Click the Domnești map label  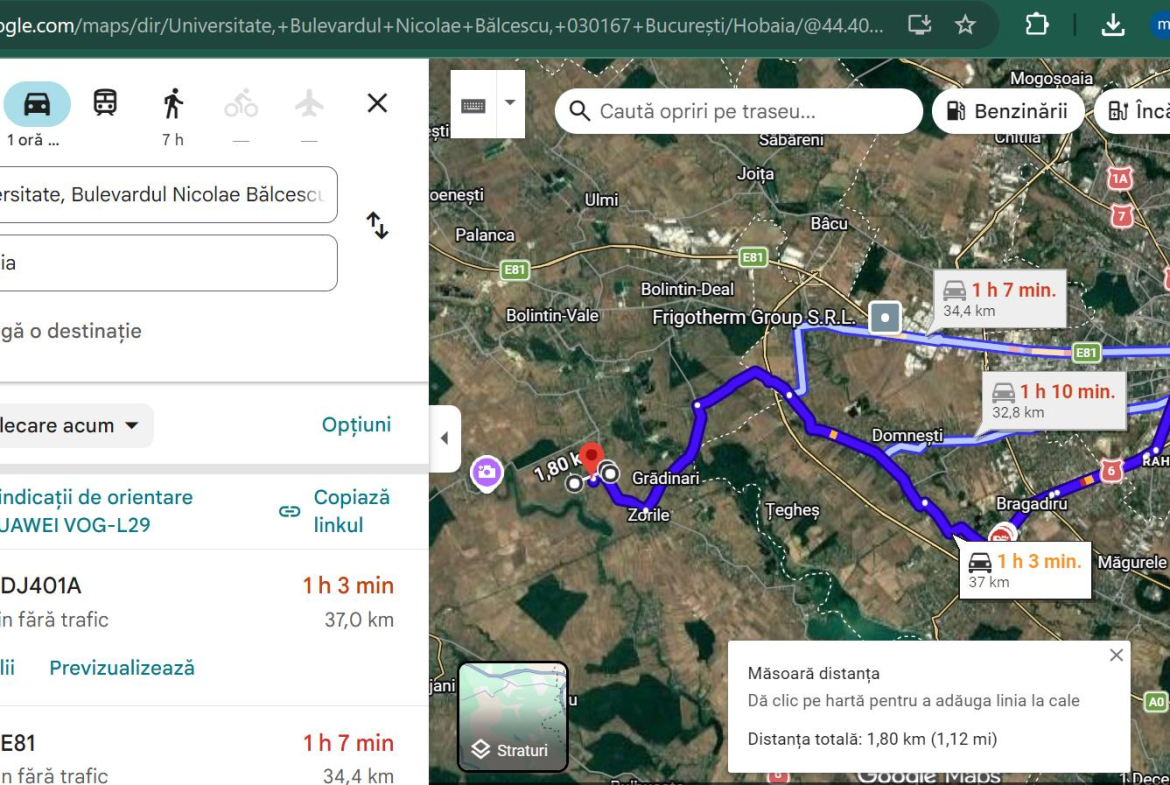tap(907, 435)
